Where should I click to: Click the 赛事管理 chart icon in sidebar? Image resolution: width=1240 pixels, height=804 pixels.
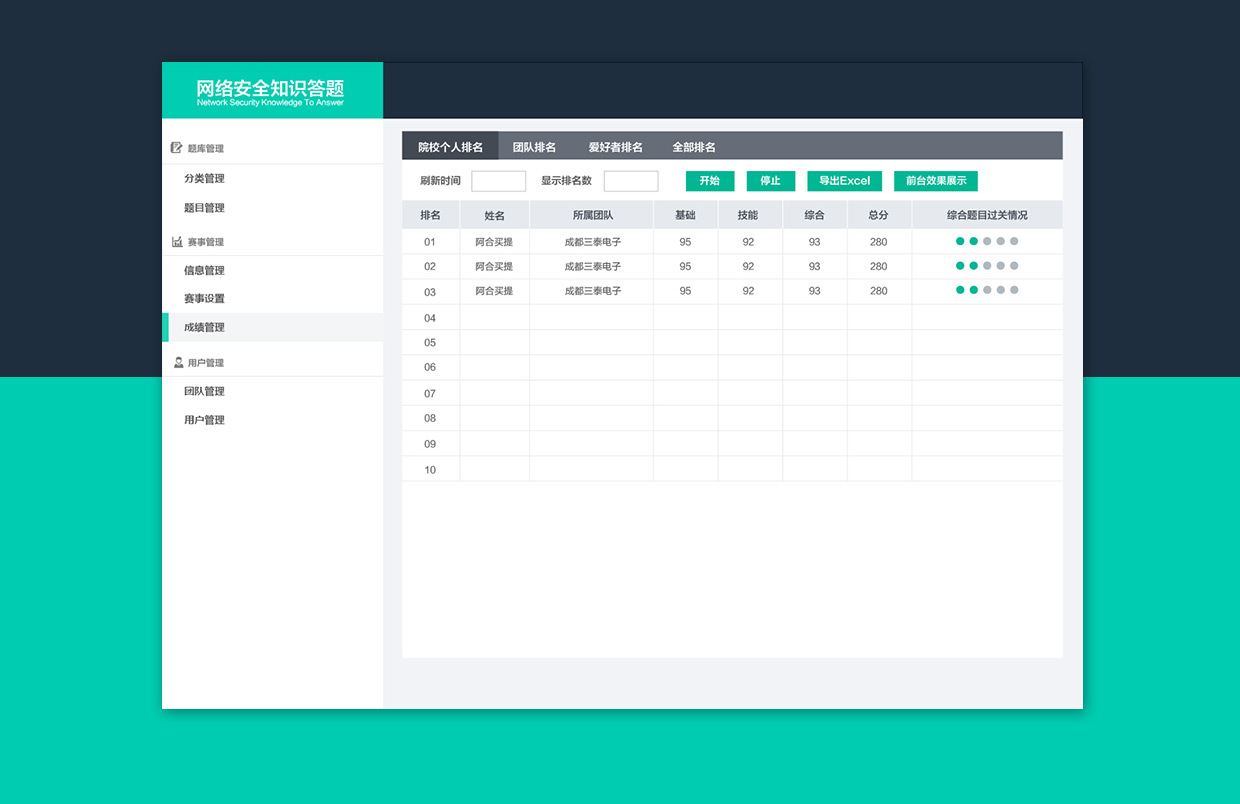[177, 242]
